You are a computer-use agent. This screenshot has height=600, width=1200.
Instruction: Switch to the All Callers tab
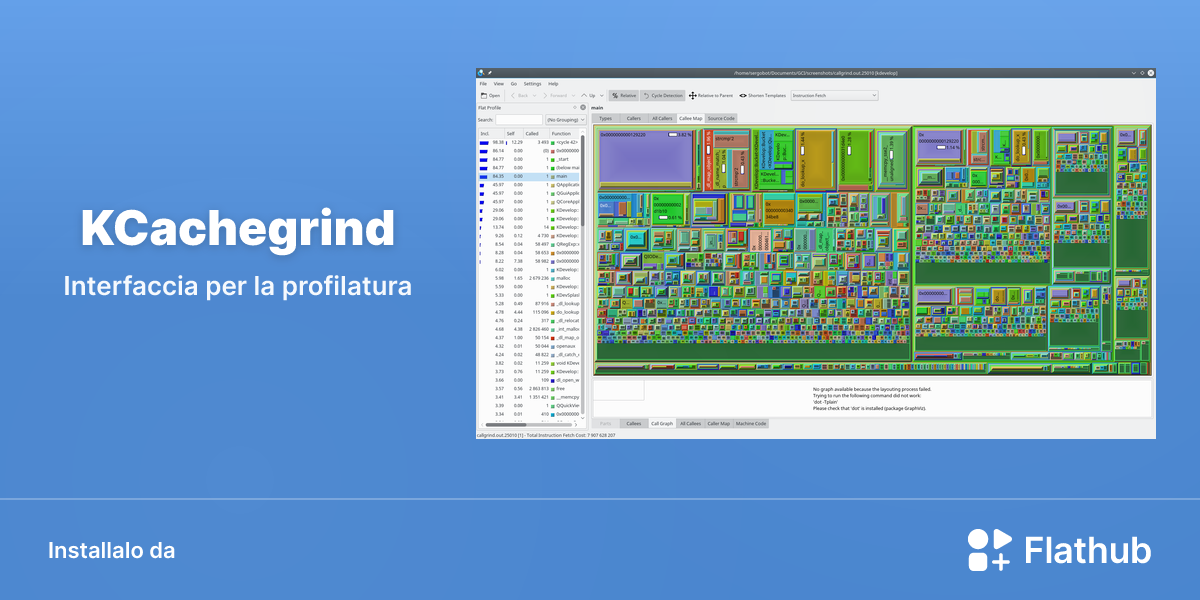[x=662, y=118]
